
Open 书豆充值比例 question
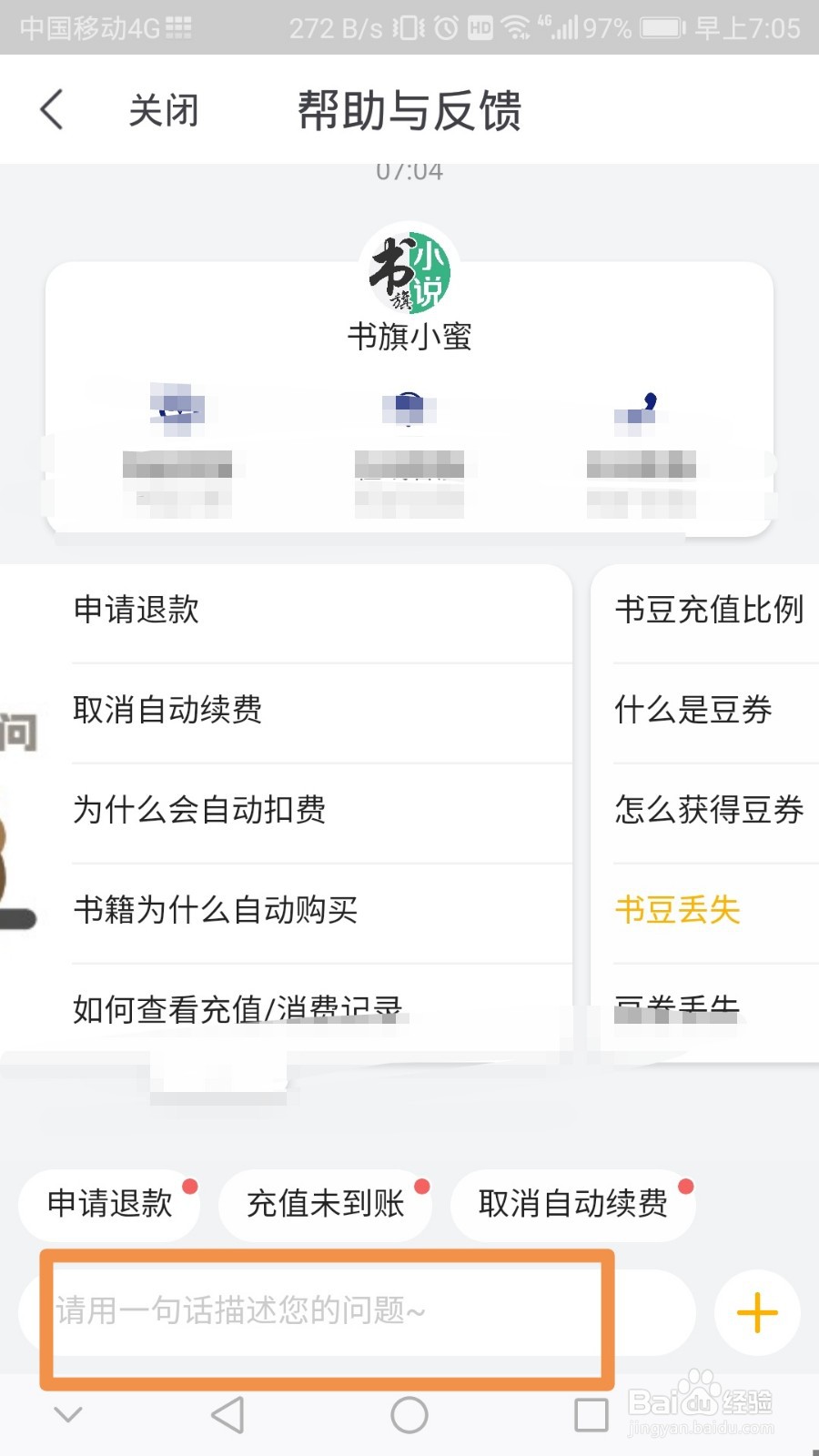[709, 610]
